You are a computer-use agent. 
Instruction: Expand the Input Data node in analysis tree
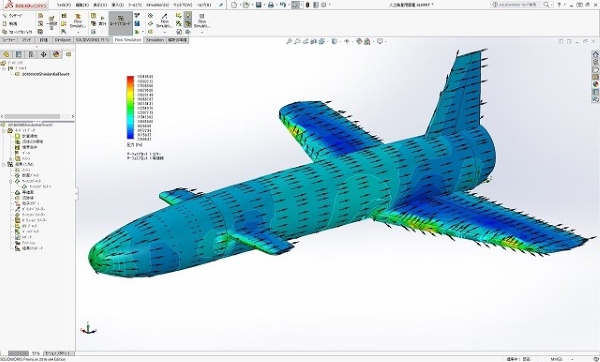tap(4, 130)
